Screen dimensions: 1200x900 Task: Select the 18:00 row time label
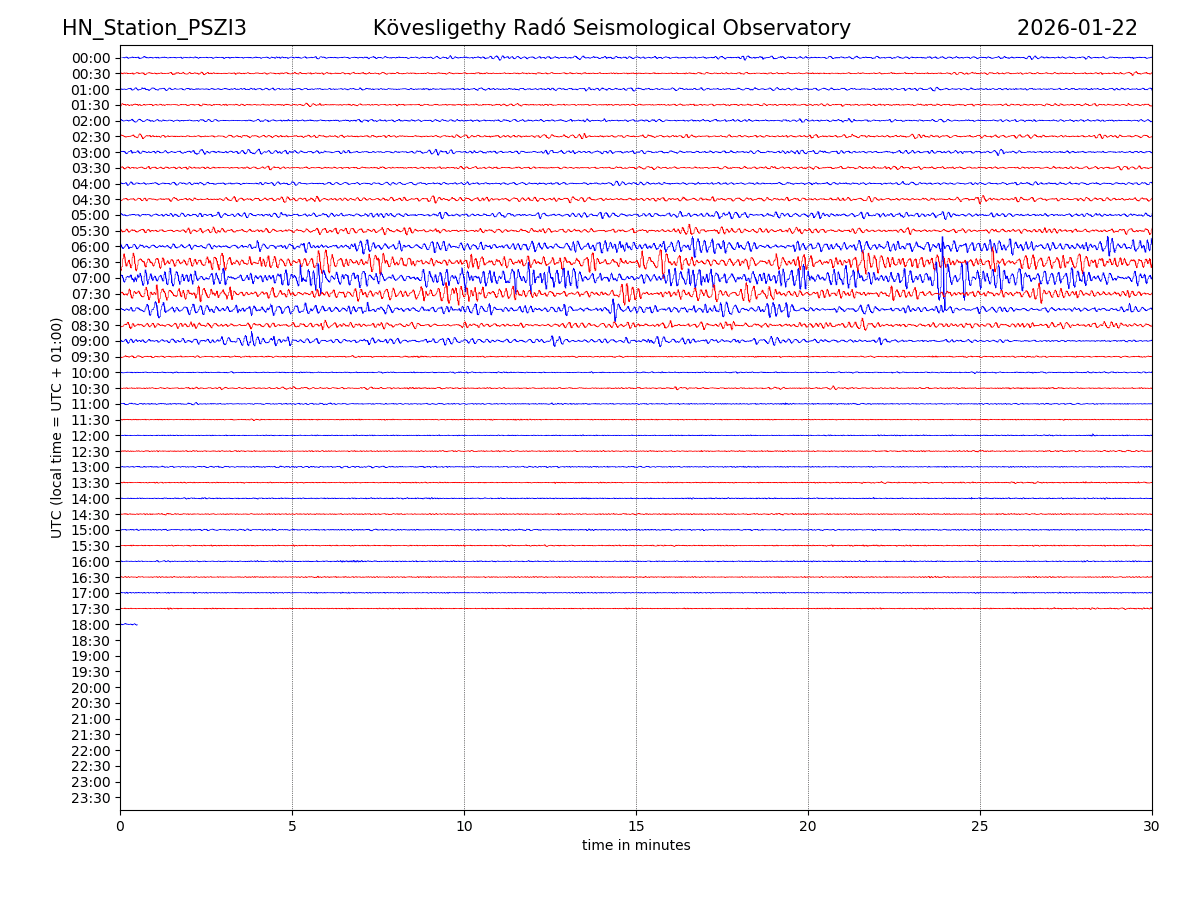click(91, 625)
